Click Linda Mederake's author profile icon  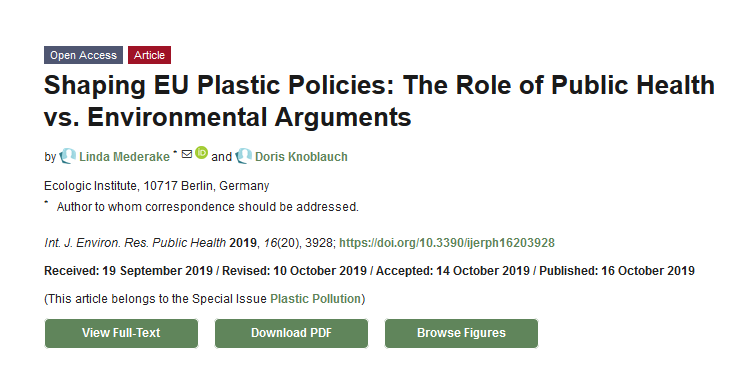point(68,156)
